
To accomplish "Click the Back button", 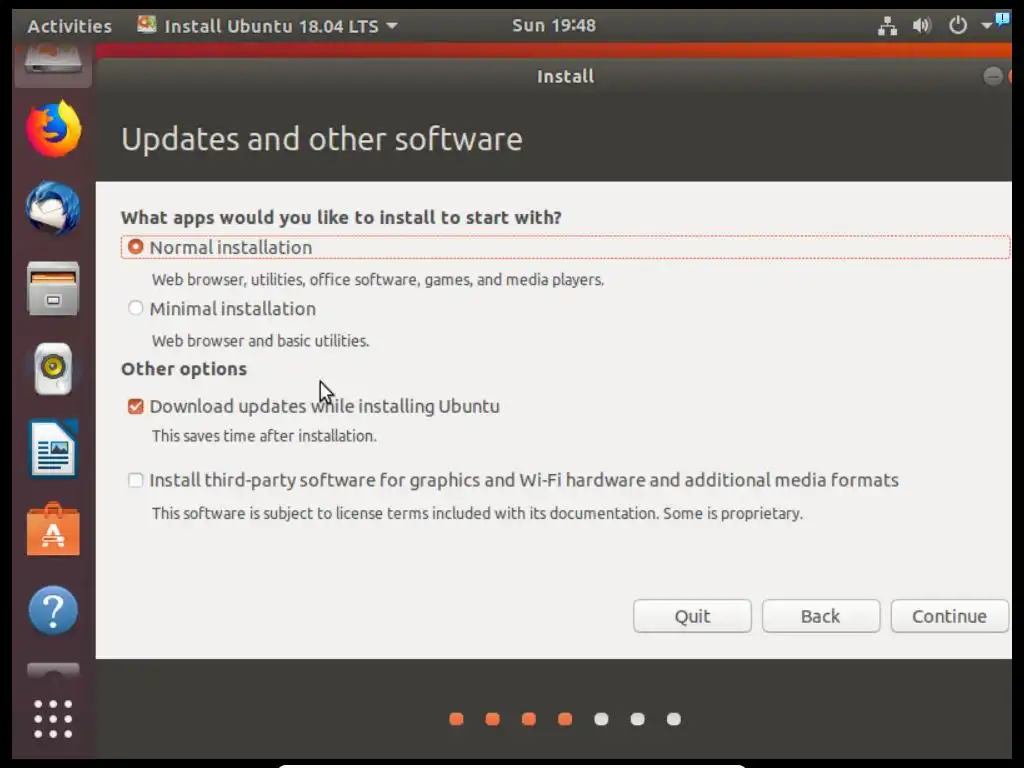I will pyautogui.click(x=821, y=616).
